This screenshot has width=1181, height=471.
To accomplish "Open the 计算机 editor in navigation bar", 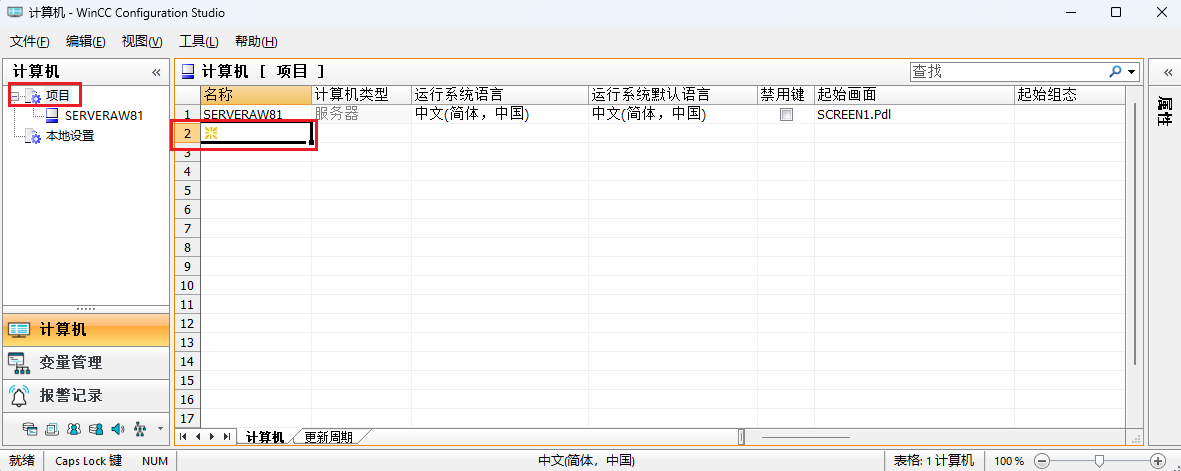I will pyautogui.click(x=87, y=329).
